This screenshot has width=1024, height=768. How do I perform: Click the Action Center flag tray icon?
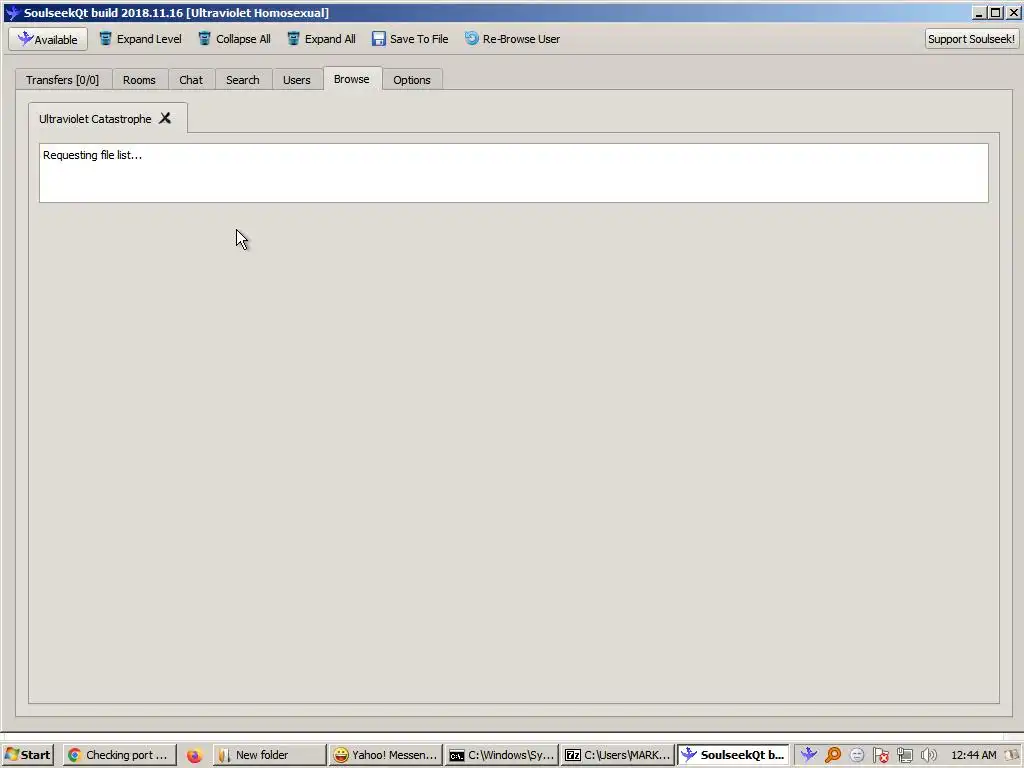[x=880, y=756]
